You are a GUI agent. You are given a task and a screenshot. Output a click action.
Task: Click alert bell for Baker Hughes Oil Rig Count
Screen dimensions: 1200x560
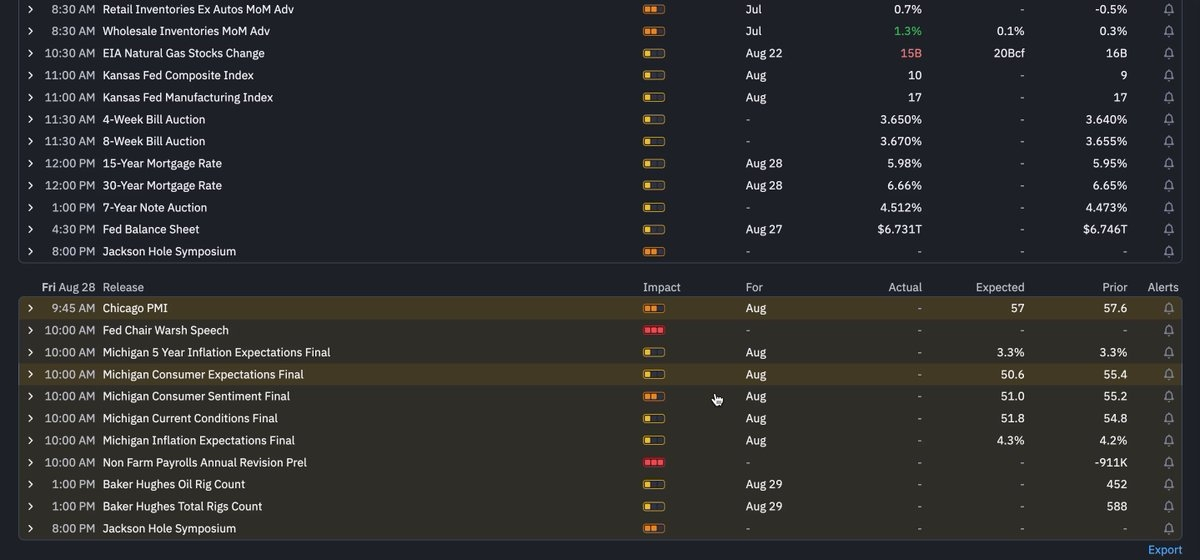point(1169,484)
